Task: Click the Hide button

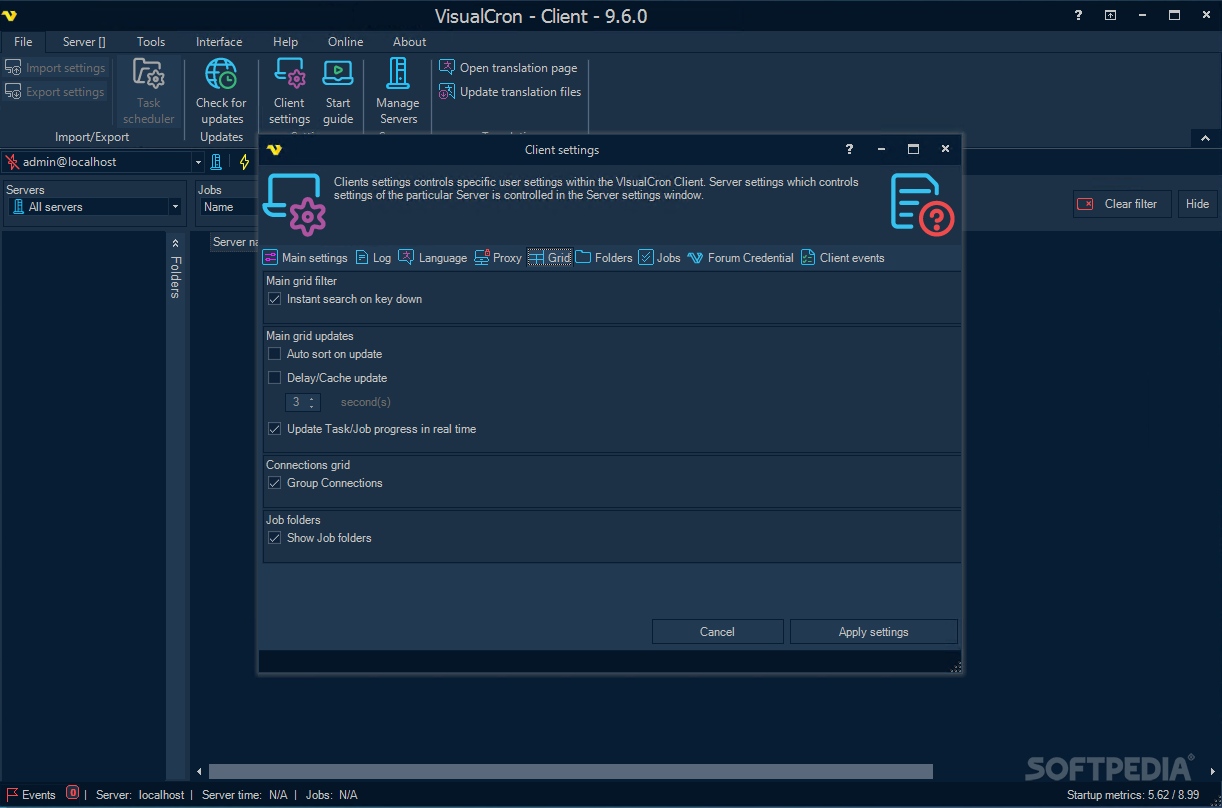Action: point(1197,204)
